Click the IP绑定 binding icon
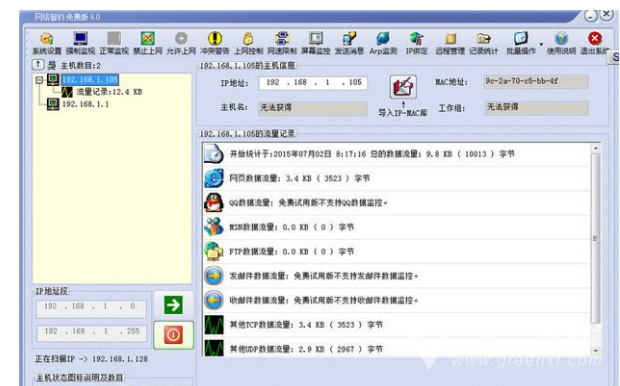This screenshot has height=386, width=620. 416,43
